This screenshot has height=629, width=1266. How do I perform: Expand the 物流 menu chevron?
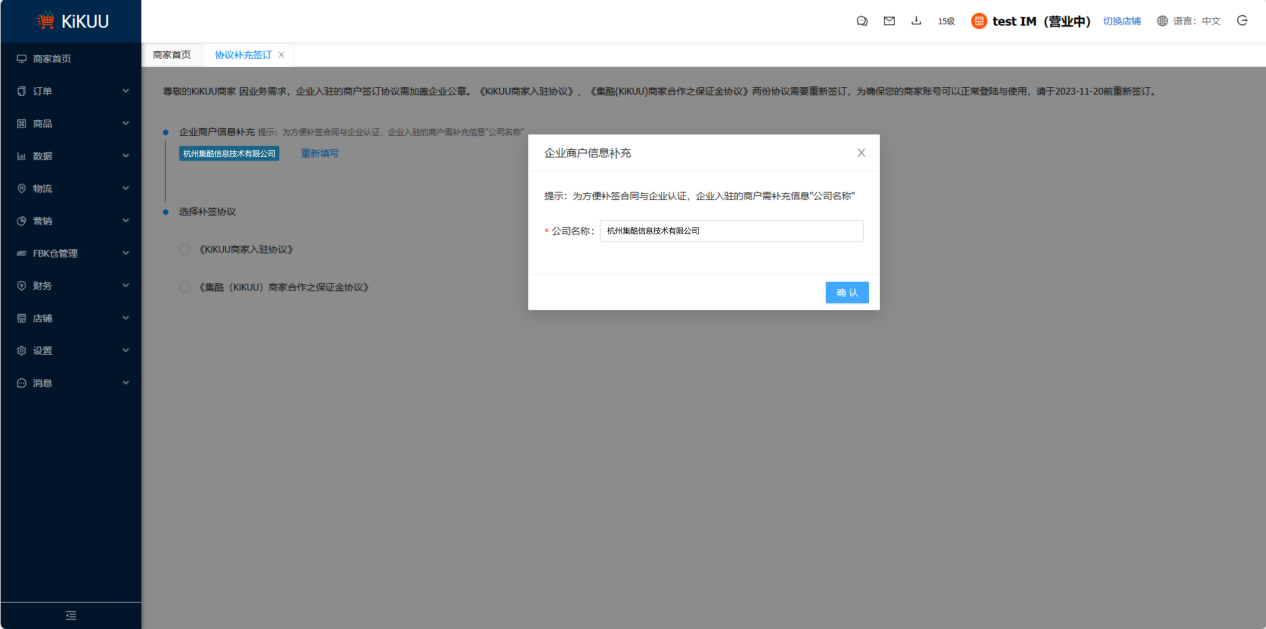(x=125, y=188)
